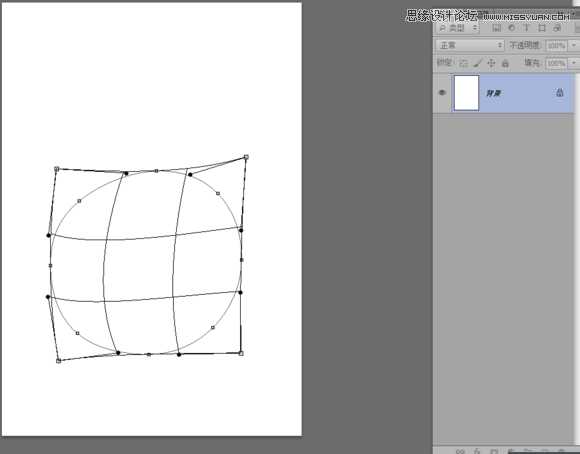Toggle visibility eye of 背景 layer
580x454 pixels.
[x=442, y=93]
